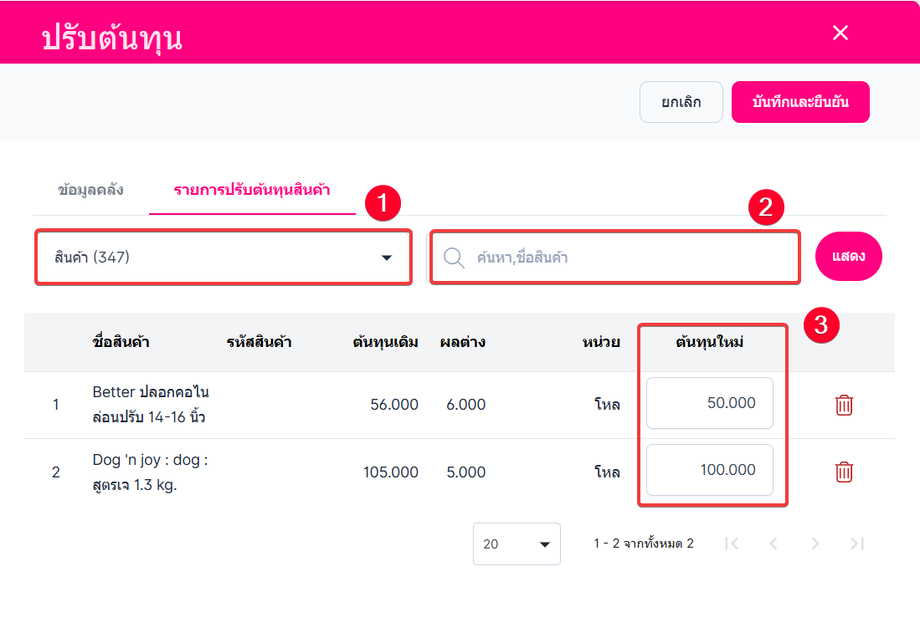Jump to the last page
The width and height of the screenshot is (920, 643).
[x=857, y=544]
